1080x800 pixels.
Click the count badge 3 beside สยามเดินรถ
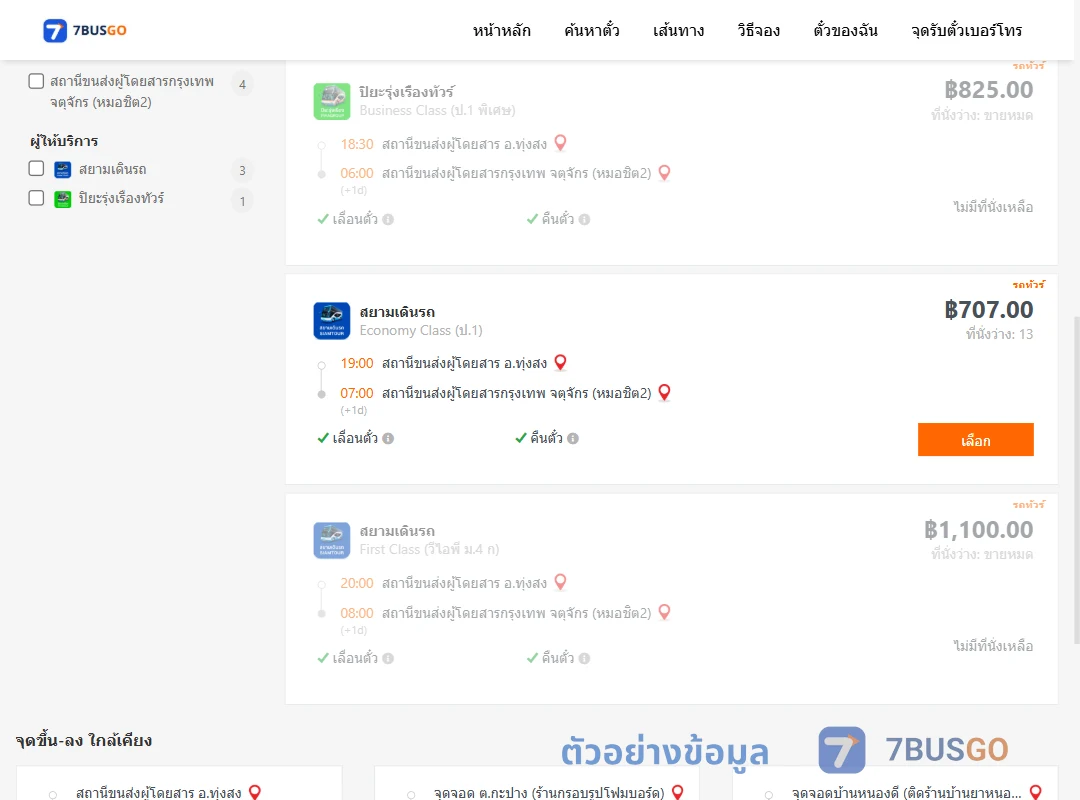click(x=242, y=170)
